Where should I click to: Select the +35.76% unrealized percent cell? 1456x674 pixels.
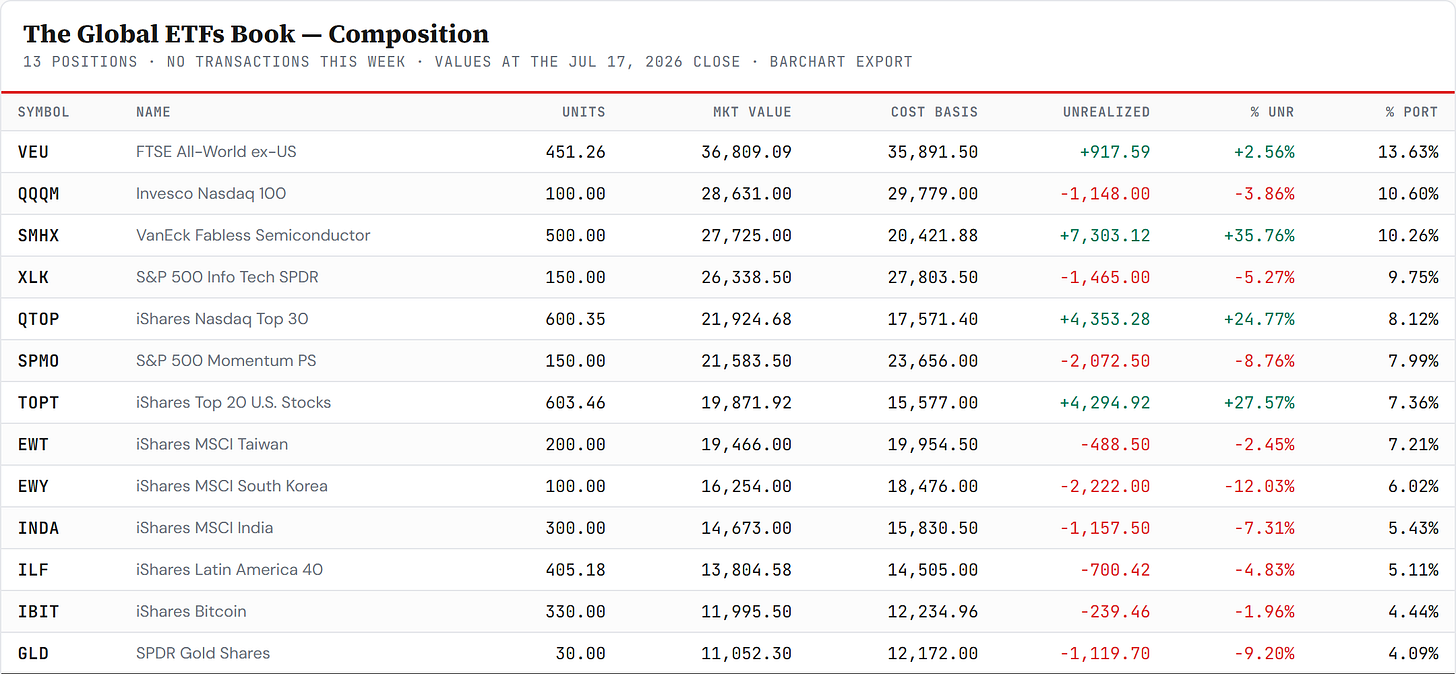click(1259, 236)
